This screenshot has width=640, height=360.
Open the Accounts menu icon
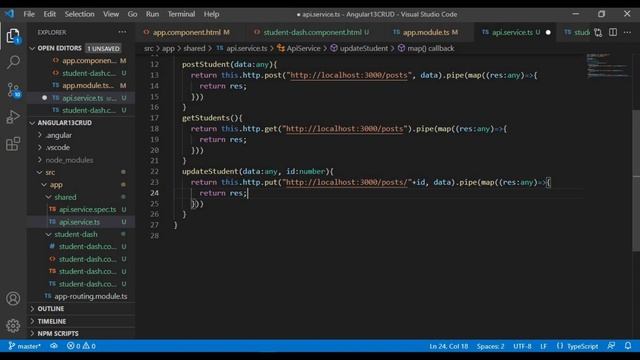pyautogui.click(x=13, y=298)
